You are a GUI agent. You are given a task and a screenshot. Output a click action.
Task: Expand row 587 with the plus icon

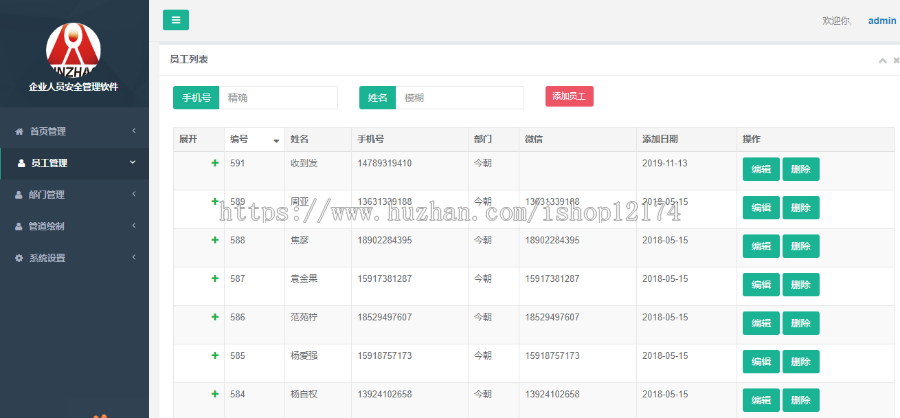(x=215, y=278)
